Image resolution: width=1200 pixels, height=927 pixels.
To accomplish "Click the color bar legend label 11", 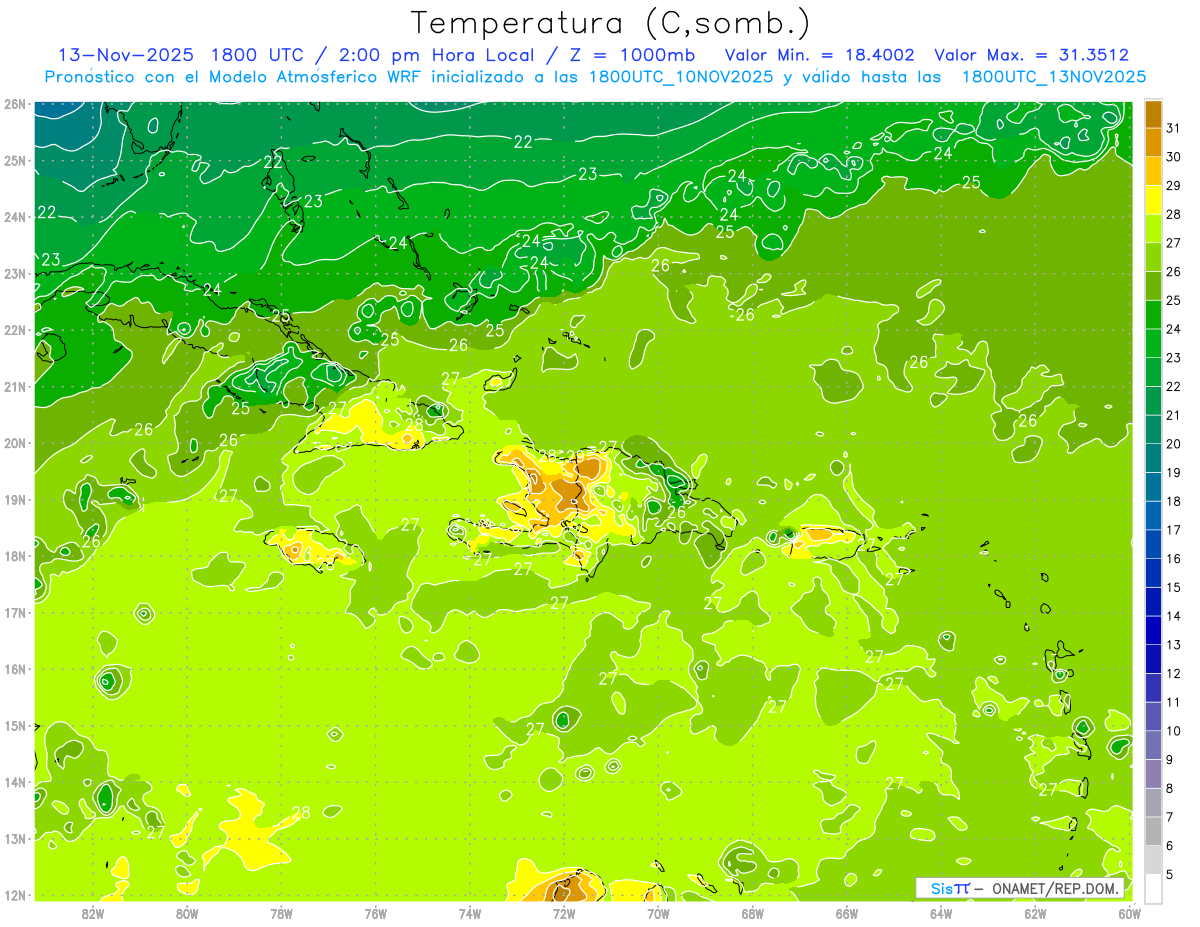I will [1174, 702].
